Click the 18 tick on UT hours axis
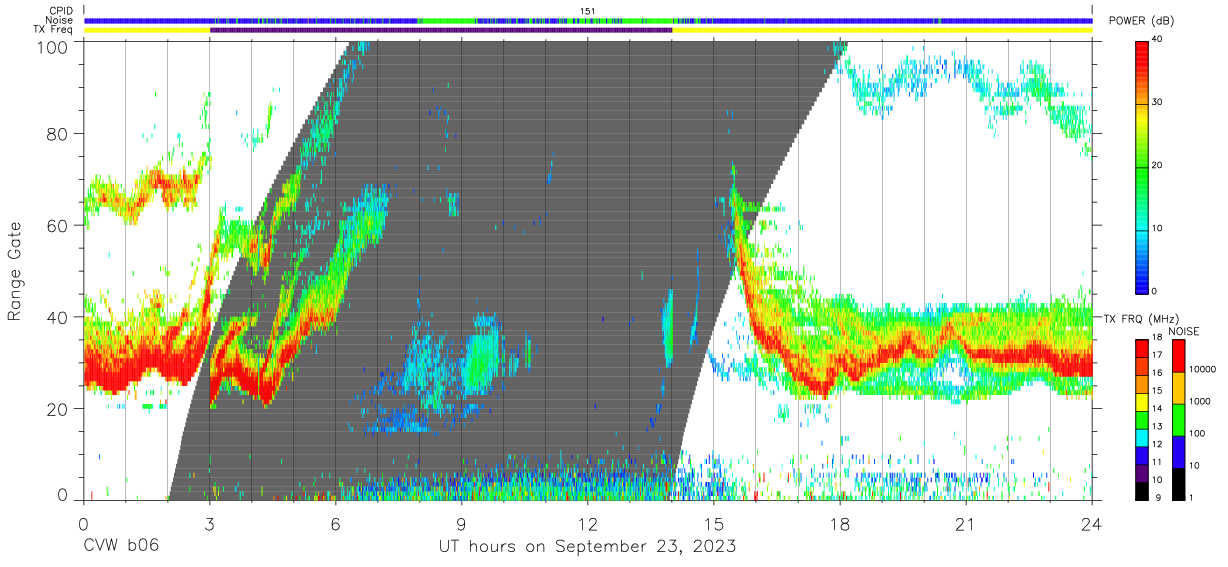 click(x=839, y=523)
